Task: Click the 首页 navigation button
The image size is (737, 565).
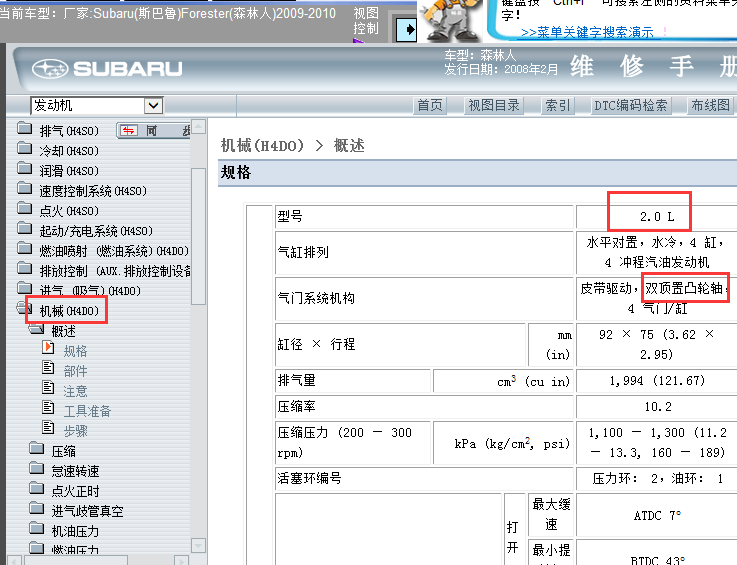Action: click(430, 105)
